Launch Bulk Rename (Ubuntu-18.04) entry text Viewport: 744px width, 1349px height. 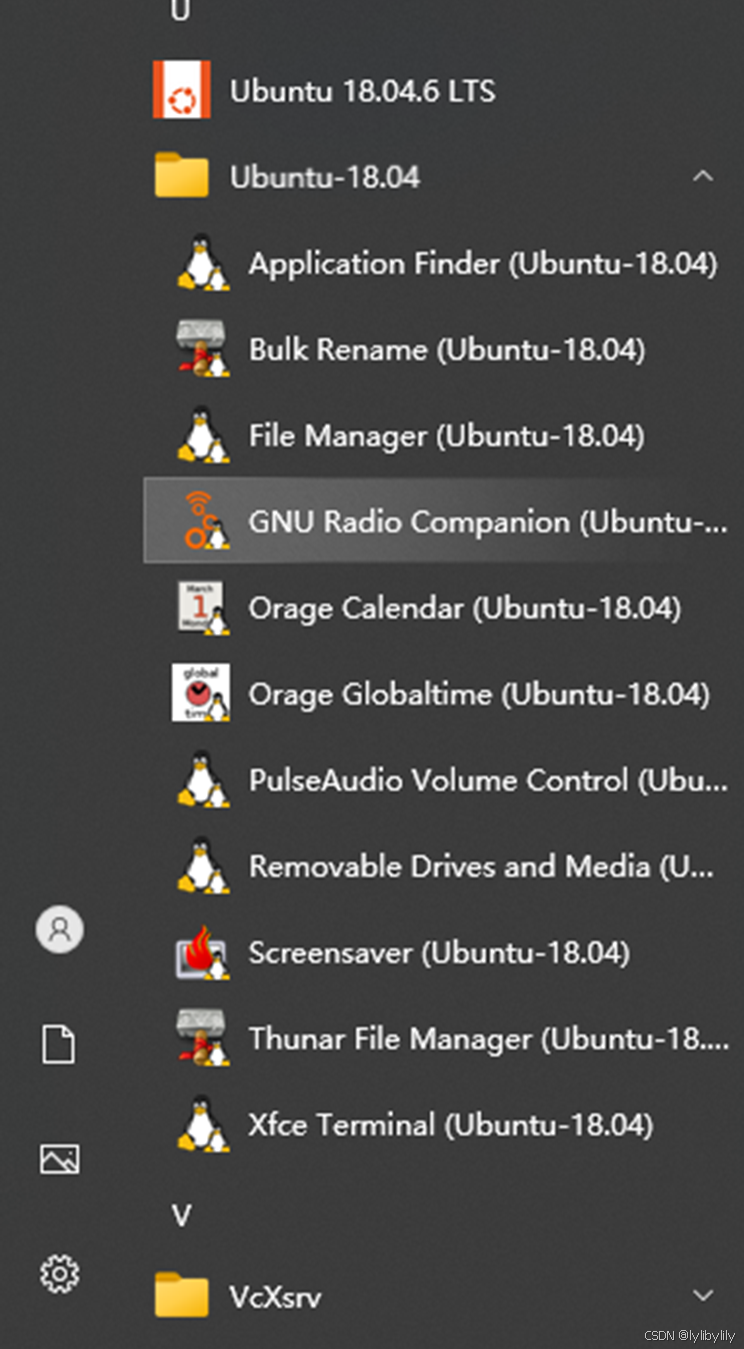(447, 350)
